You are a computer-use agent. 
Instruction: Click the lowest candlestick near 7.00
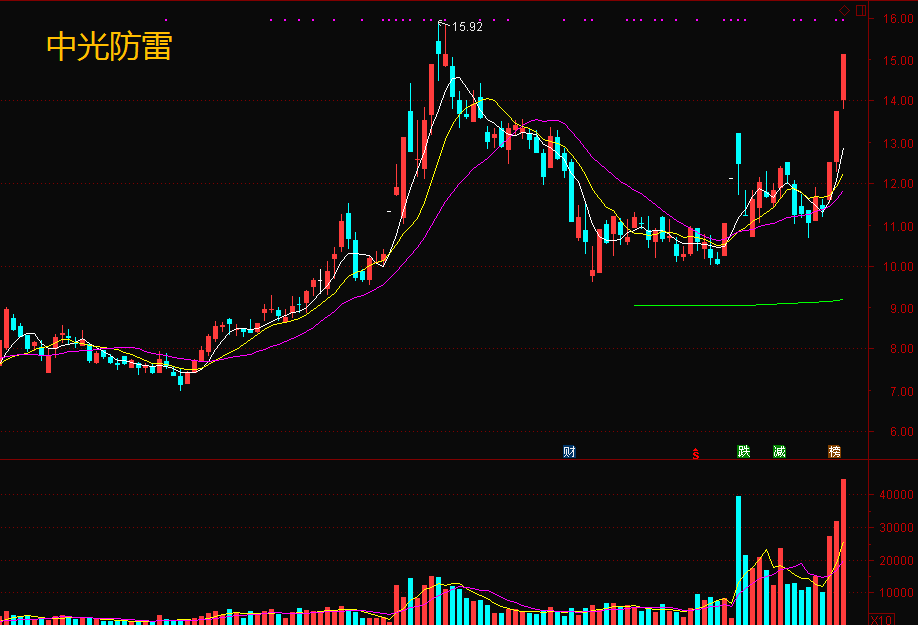[x=181, y=379]
